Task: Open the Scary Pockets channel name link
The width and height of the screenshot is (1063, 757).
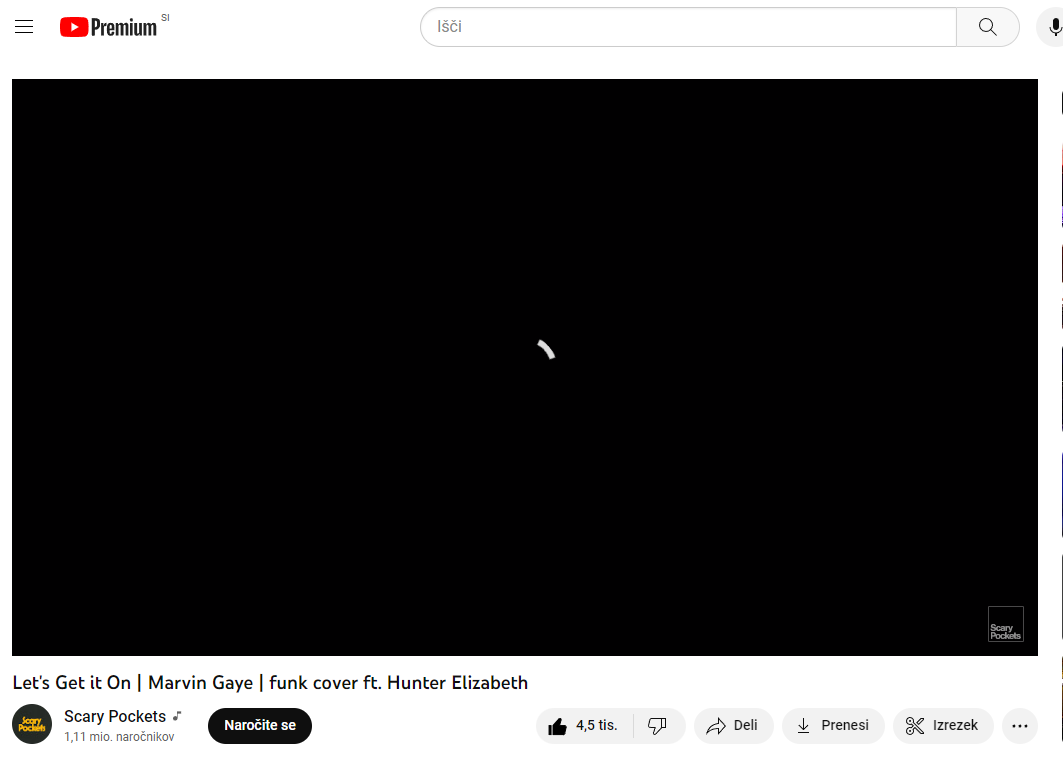Action: click(x=113, y=715)
